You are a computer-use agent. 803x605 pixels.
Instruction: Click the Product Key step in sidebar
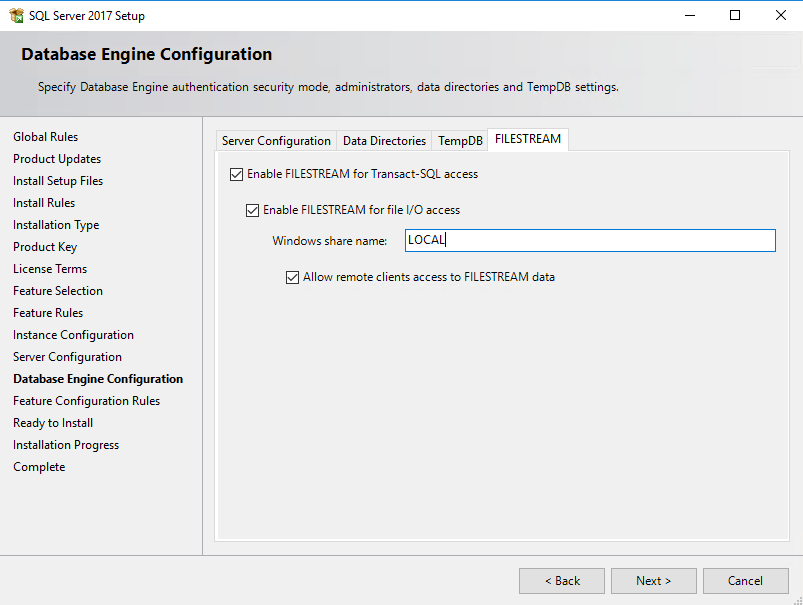[x=45, y=247]
